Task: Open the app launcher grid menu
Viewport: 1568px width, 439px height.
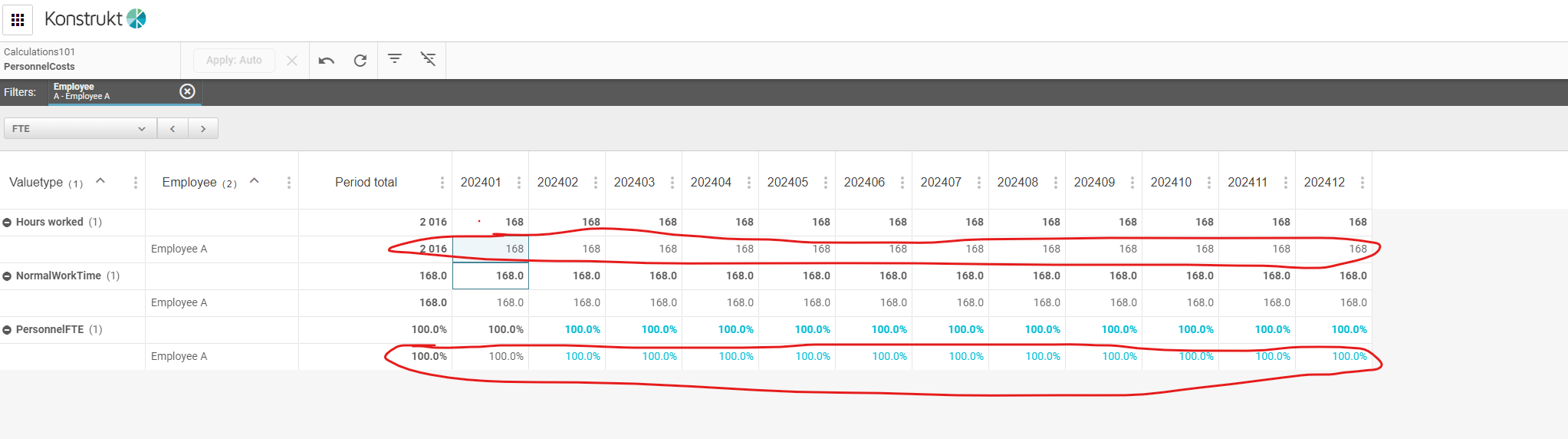Action: pos(18,20)
